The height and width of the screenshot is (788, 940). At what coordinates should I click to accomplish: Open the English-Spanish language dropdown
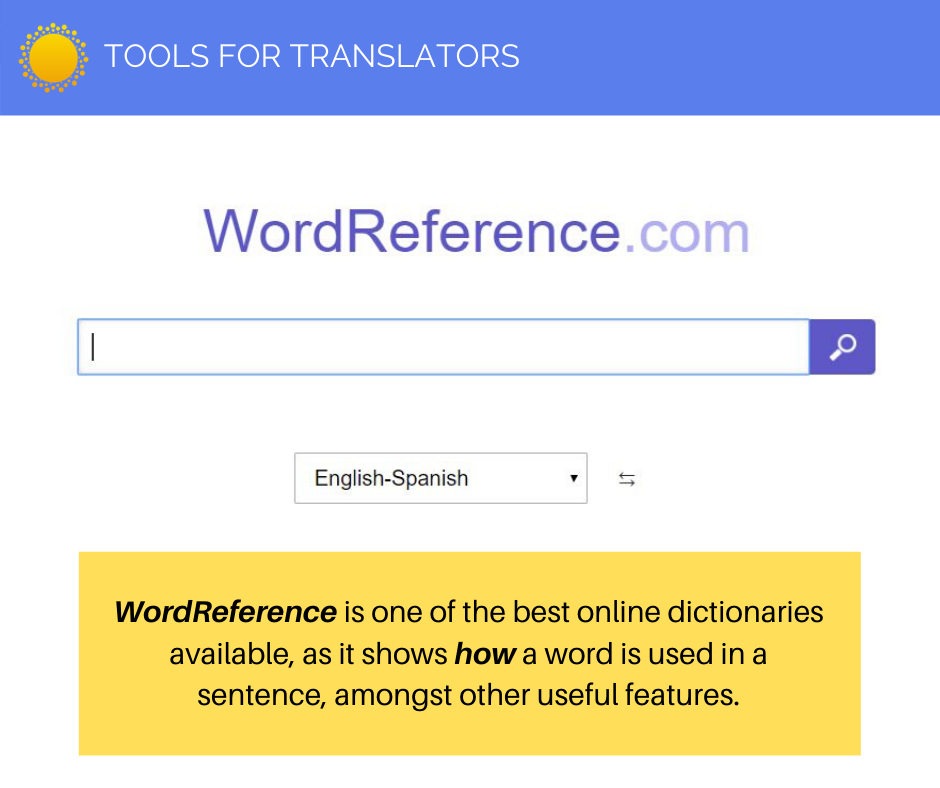[x=441, y=478]
